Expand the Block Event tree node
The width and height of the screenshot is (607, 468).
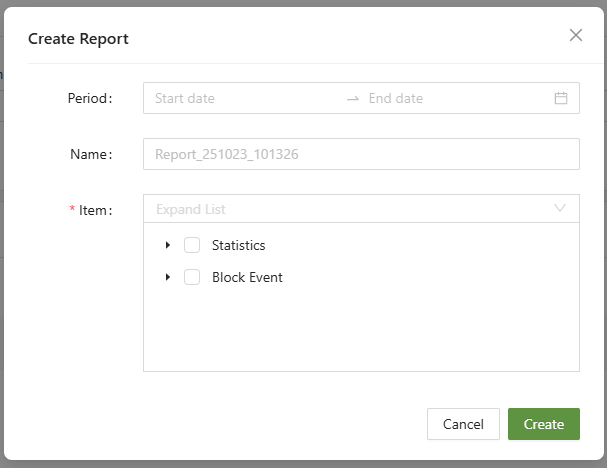(168, 277)
